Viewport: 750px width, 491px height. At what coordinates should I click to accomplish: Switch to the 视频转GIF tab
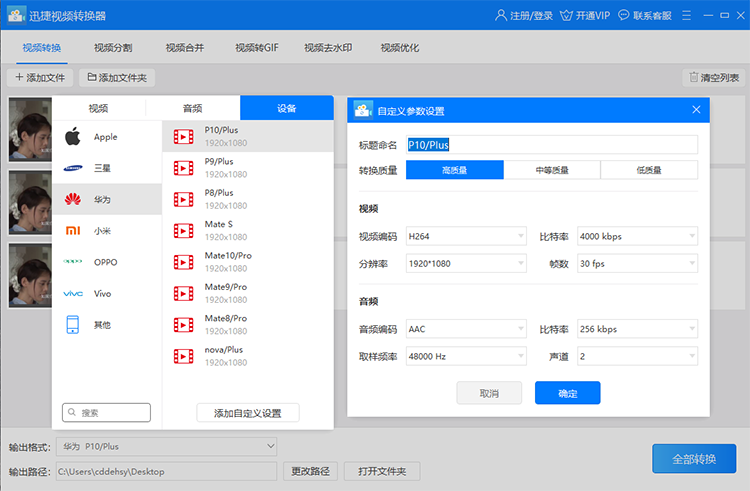(256, 47)
